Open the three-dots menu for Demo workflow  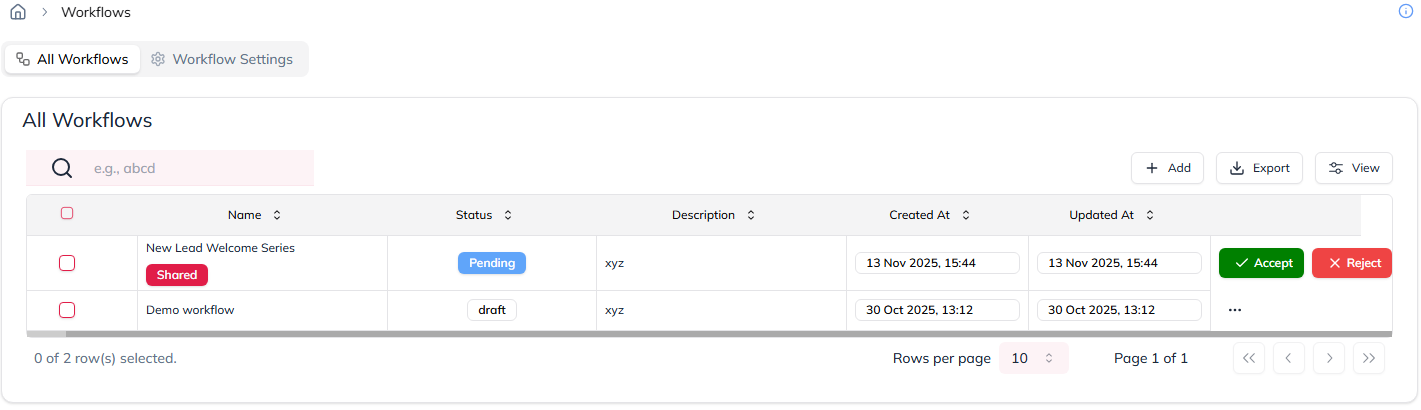(x=1234, y=310)
